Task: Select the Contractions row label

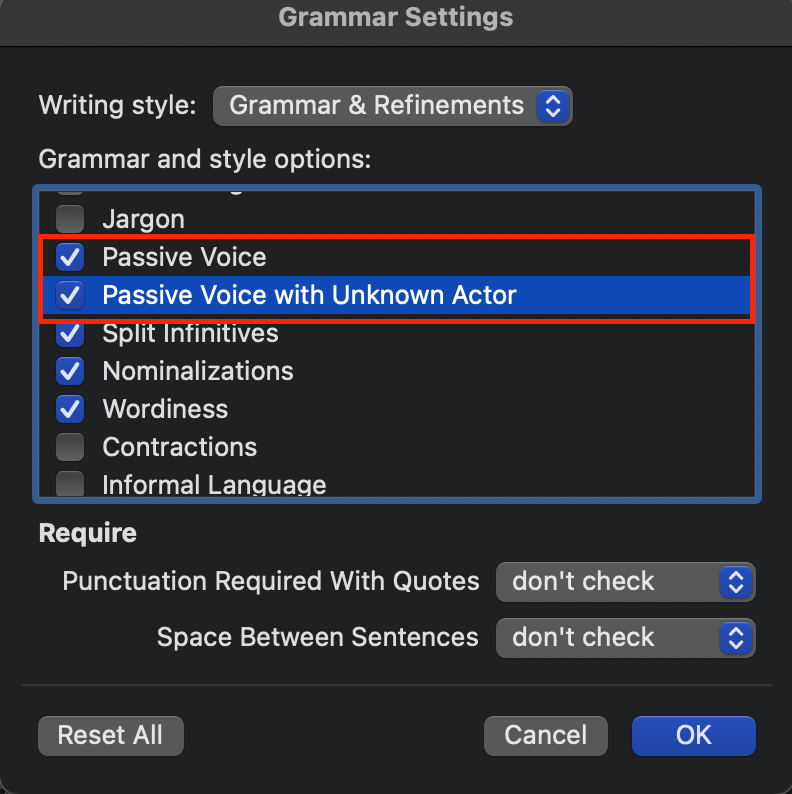Action: click(179, 447)
